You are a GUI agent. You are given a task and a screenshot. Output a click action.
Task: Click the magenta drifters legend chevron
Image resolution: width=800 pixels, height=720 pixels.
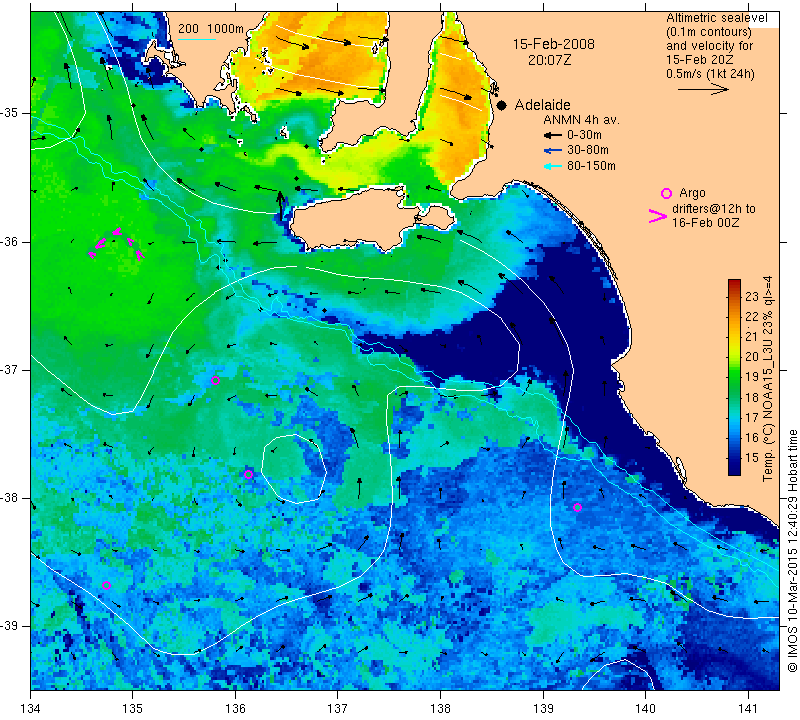tap(658, 216)
